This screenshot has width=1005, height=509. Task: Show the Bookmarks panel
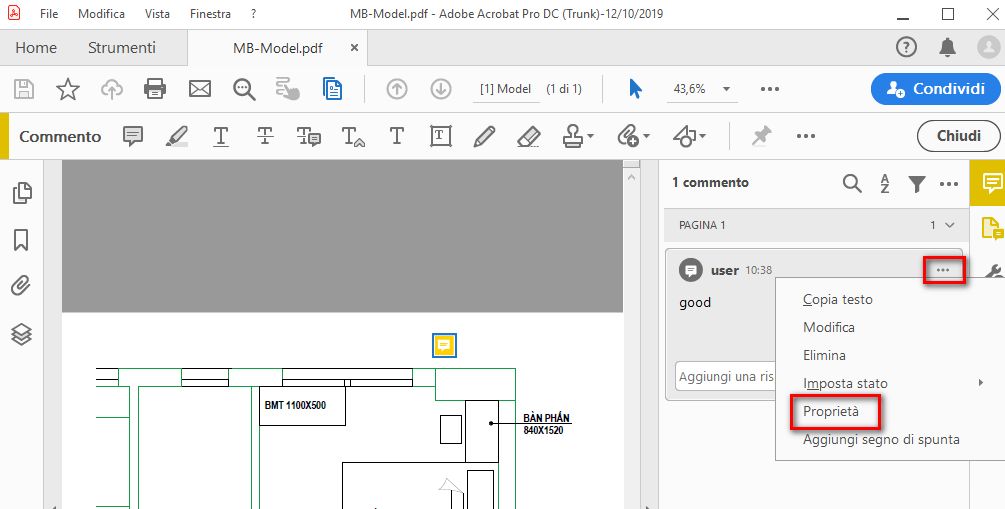pos(21,240)
